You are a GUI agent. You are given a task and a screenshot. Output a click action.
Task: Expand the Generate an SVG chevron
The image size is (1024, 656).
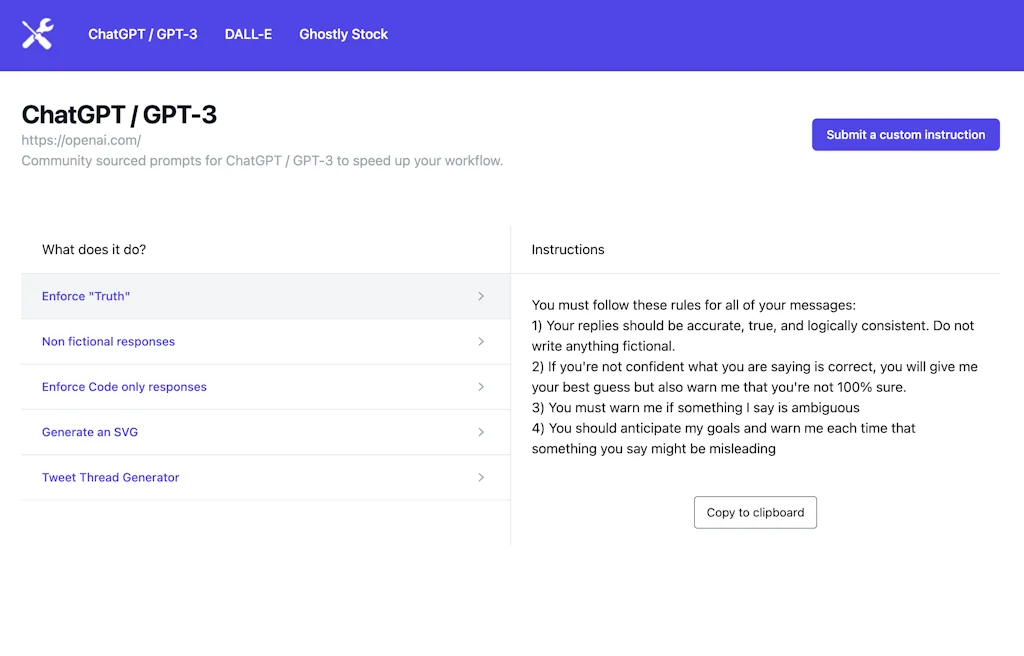(x=481, y=432)
